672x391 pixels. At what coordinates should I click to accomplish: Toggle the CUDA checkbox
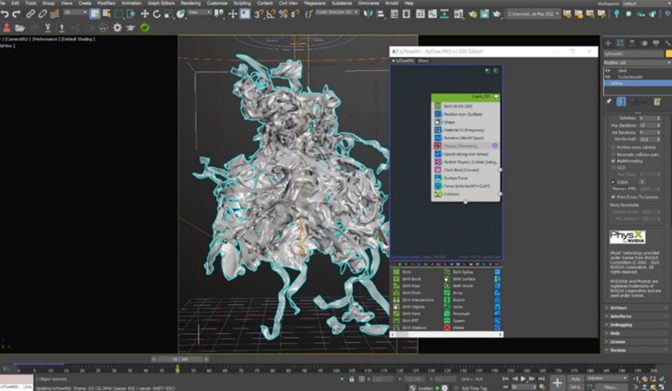[x=613, y=182]
